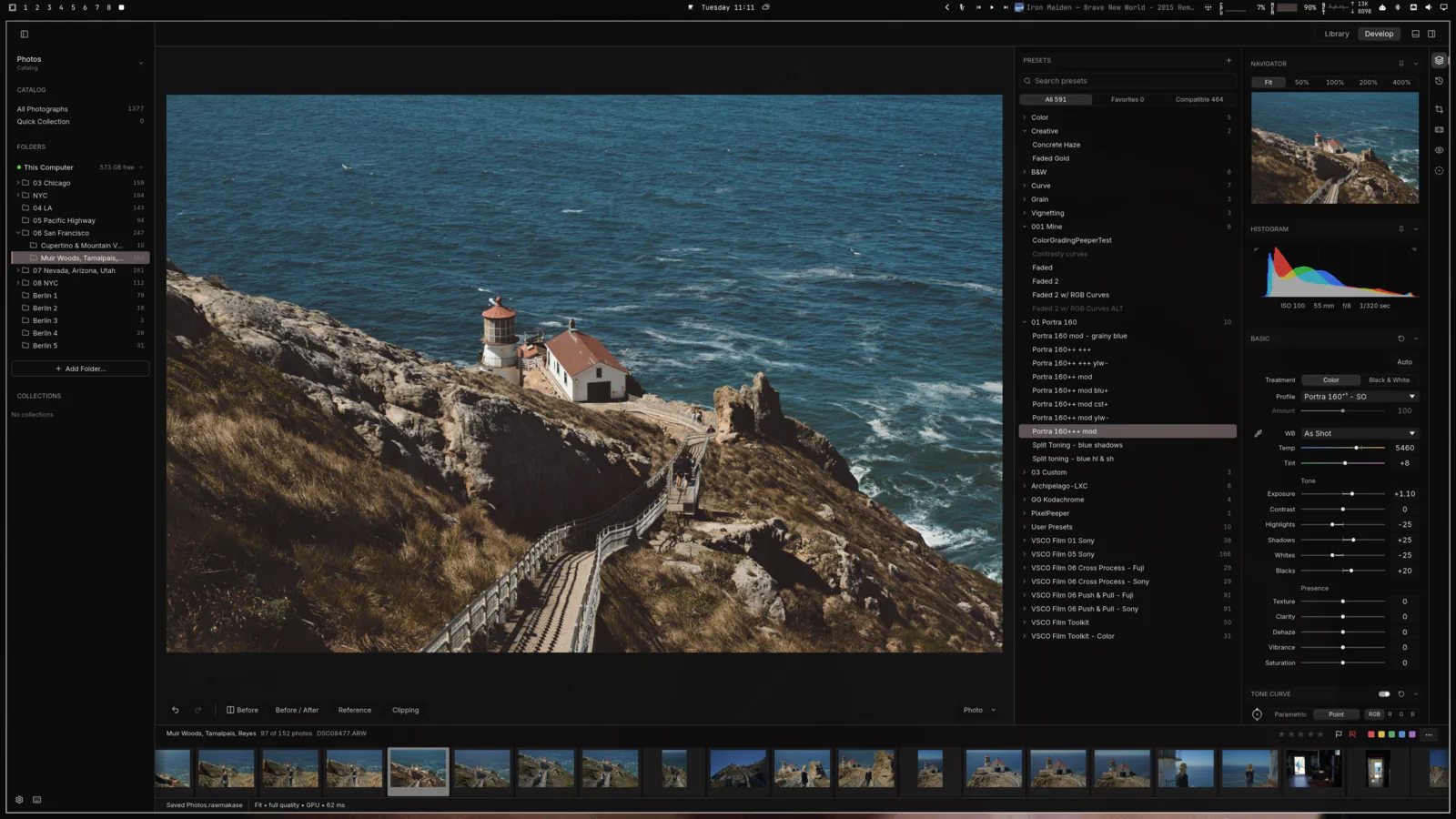Select the Parametric curve mode
This screenshot has height=819, width=1456.
pos(1290,714)
